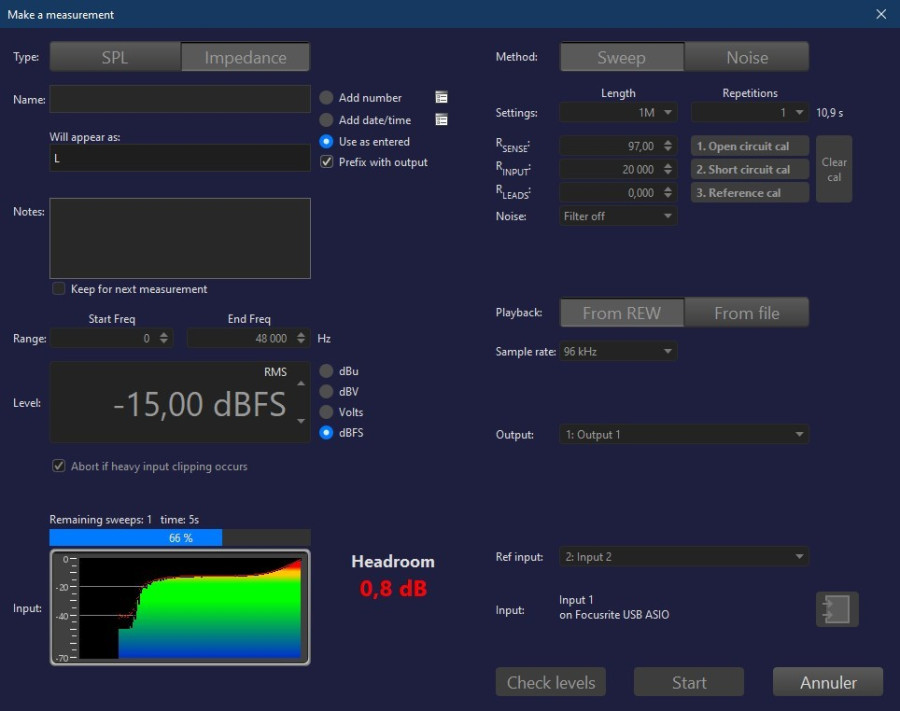
Task: Decrease the level with the down arrow
Action: coord(301,421)
